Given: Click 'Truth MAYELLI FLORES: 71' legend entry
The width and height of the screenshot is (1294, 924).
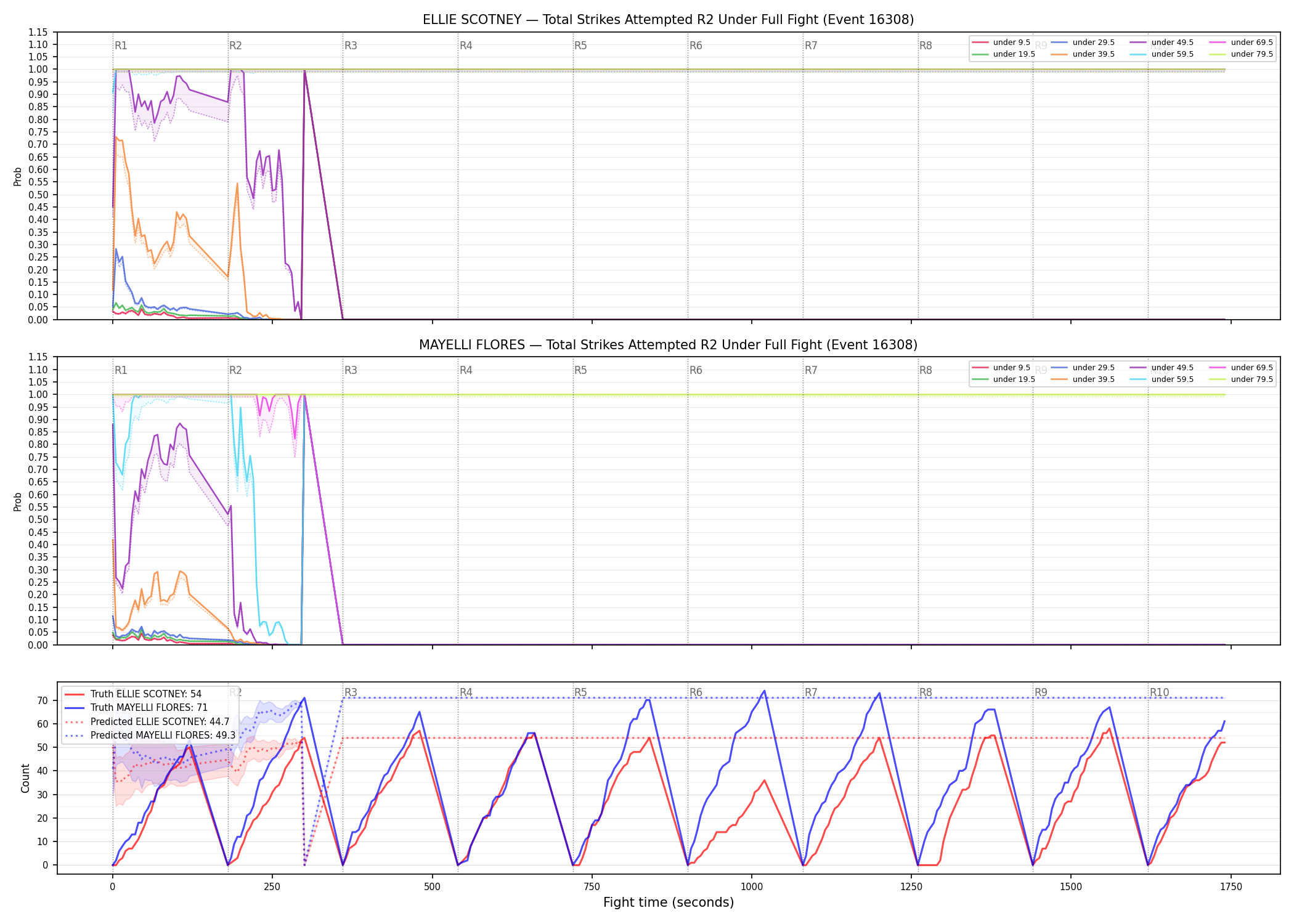Looking at the screenshot, I should tap(136, 708).
